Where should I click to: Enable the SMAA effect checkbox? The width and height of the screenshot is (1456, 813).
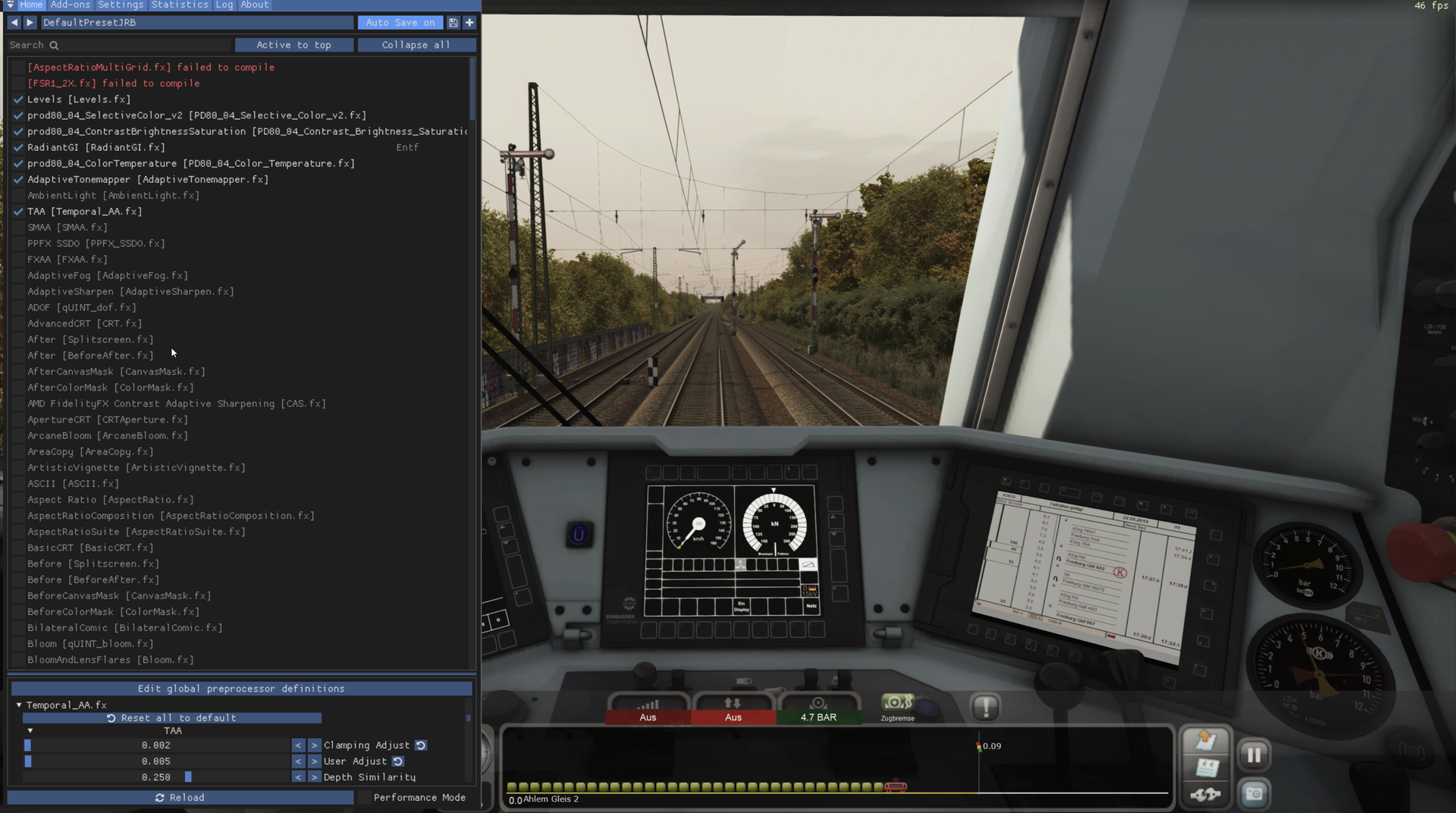pos(18,228)
